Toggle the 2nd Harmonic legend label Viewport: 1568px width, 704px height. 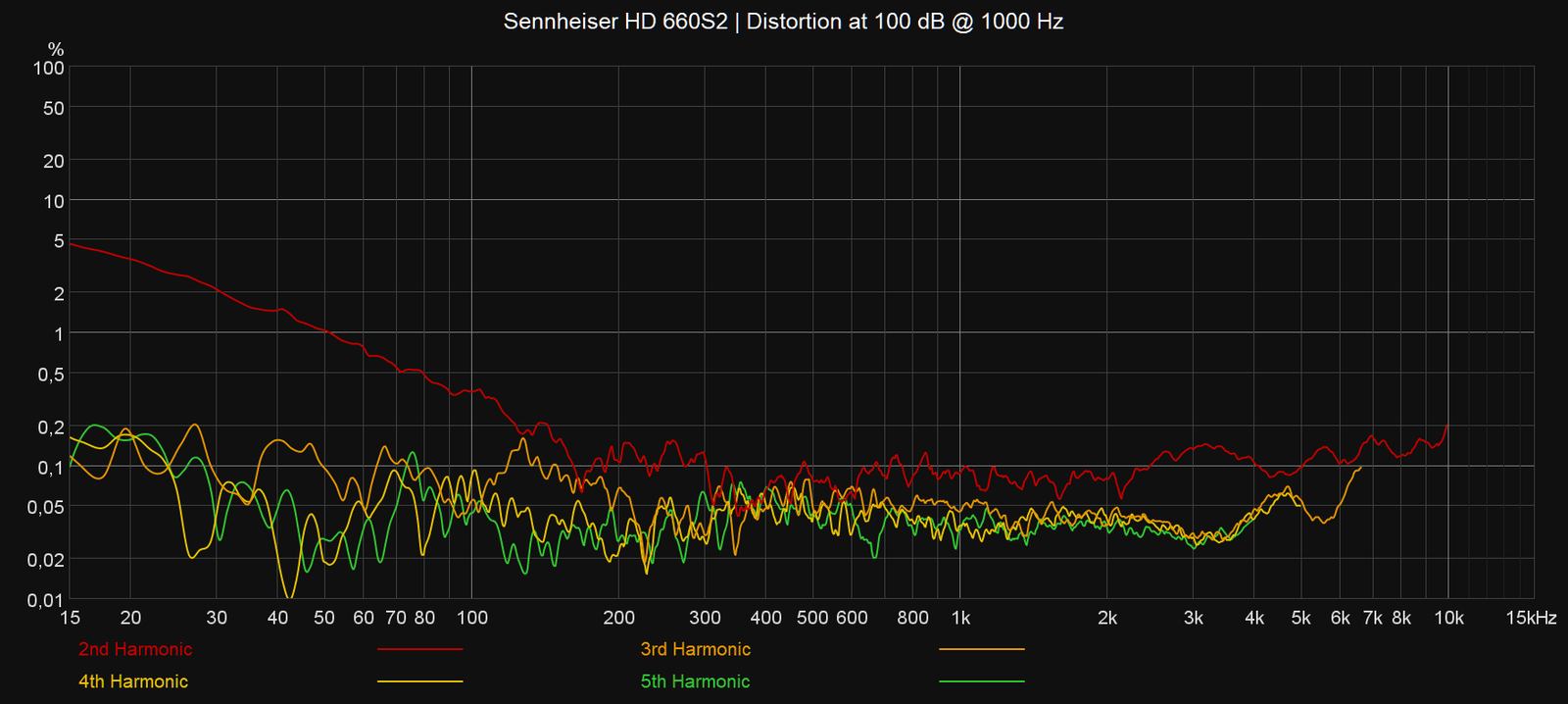click(135, 649)
